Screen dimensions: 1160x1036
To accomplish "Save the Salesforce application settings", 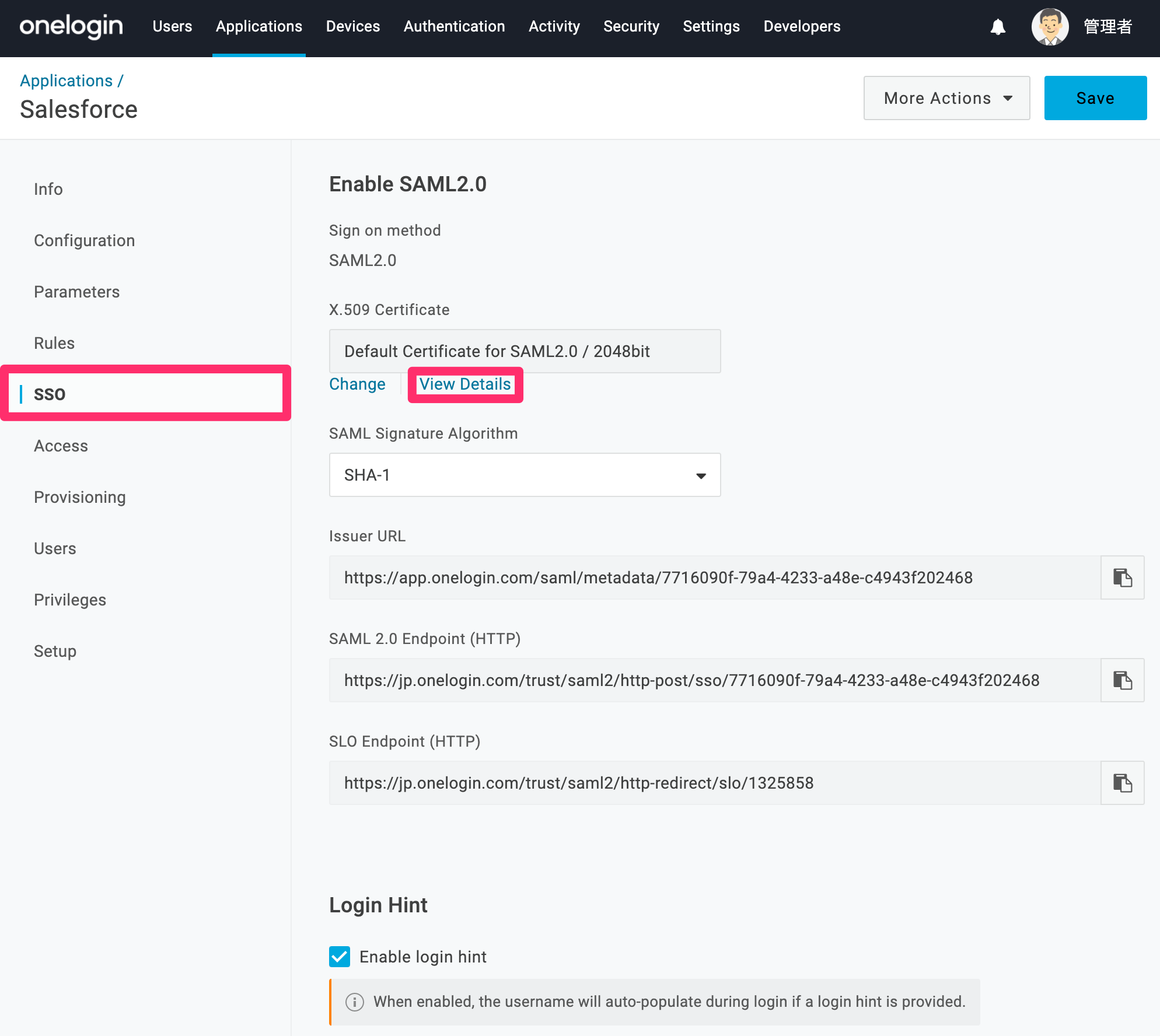I will point(1095,98).
